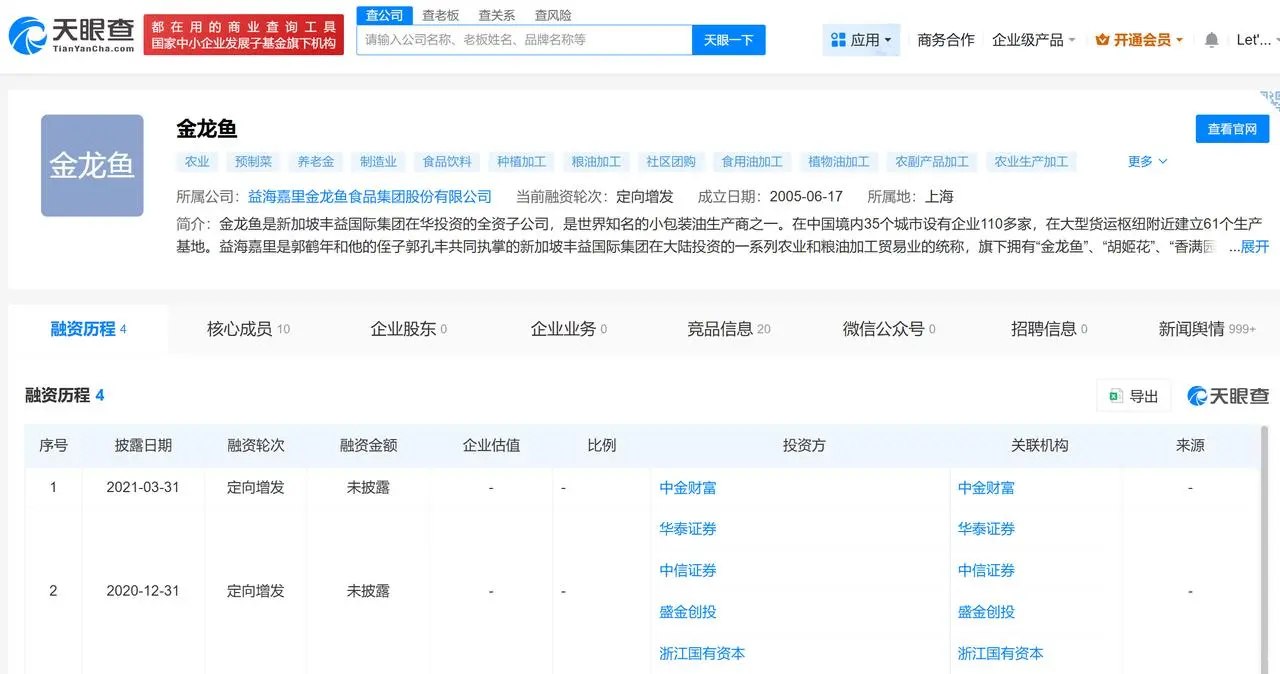
Task: Open investor 中金财富 in 投资方 column
Action: pos(688,488)
